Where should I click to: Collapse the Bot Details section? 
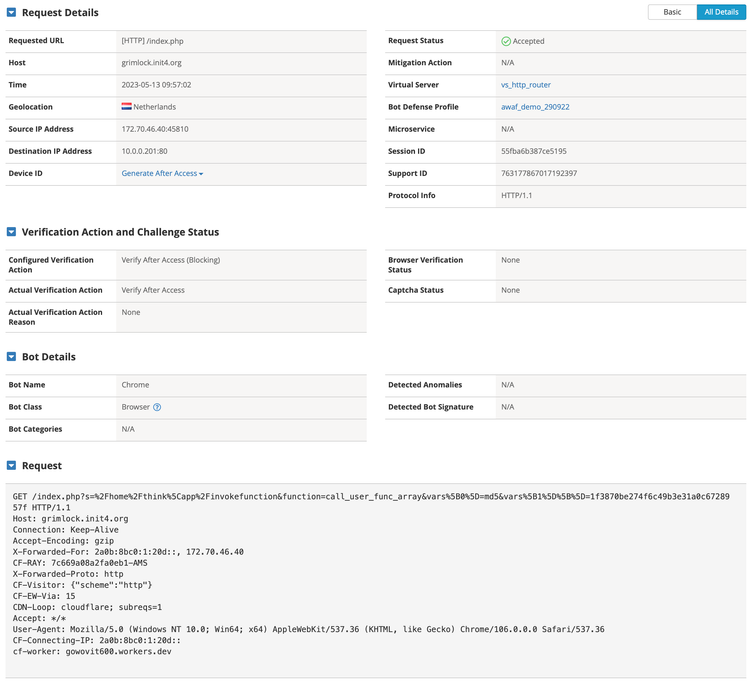[x=12, y=357]
